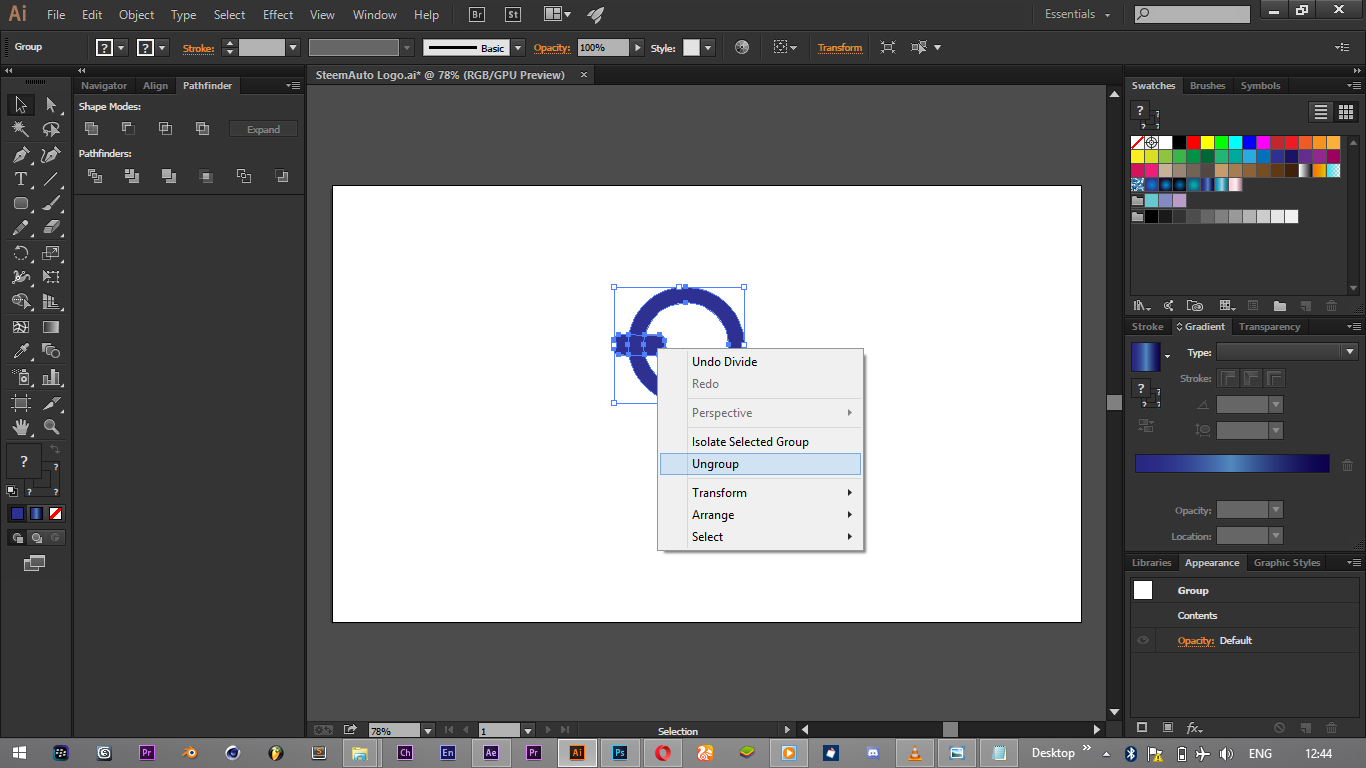Click the Recolor Artwork wheel icon

[x=741, y=47]
